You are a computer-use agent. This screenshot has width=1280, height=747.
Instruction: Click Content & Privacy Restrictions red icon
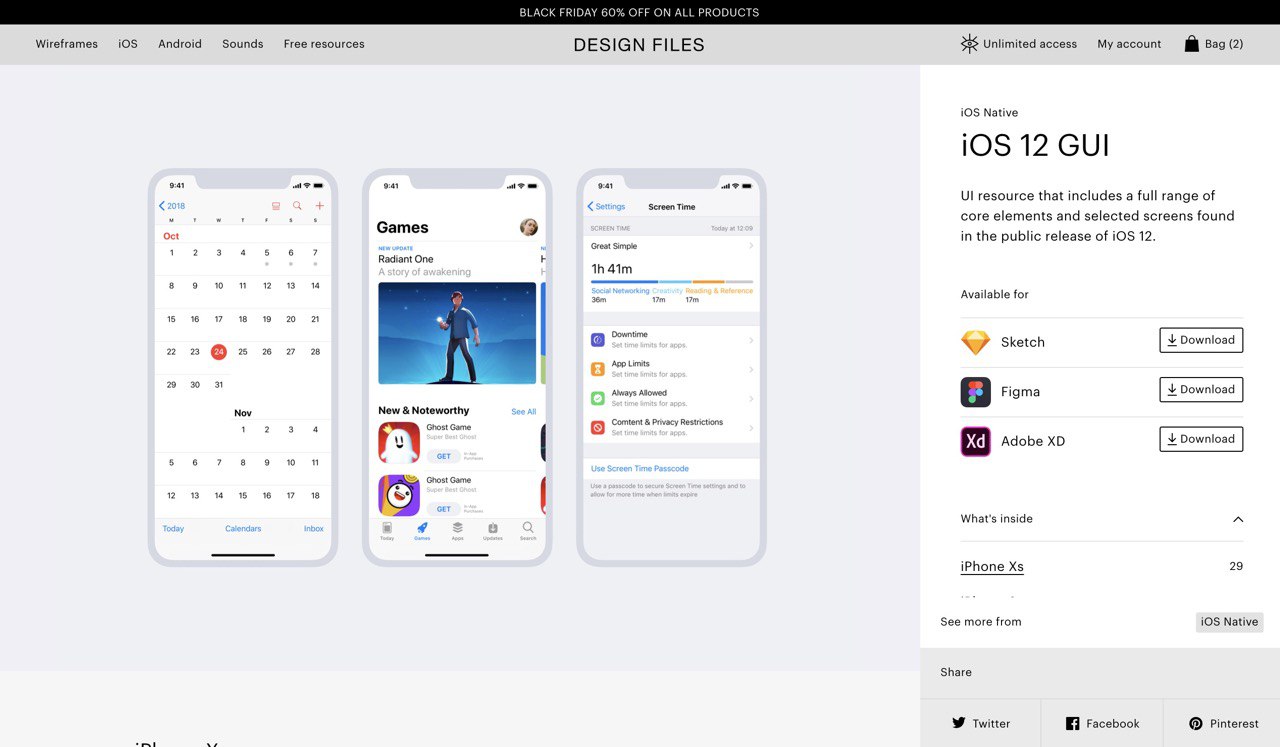tap(597, 427)
